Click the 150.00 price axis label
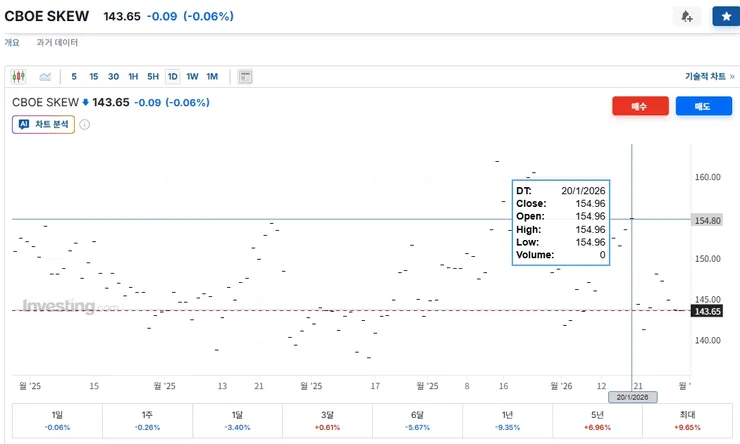740x444 pixels. [707, 259]
